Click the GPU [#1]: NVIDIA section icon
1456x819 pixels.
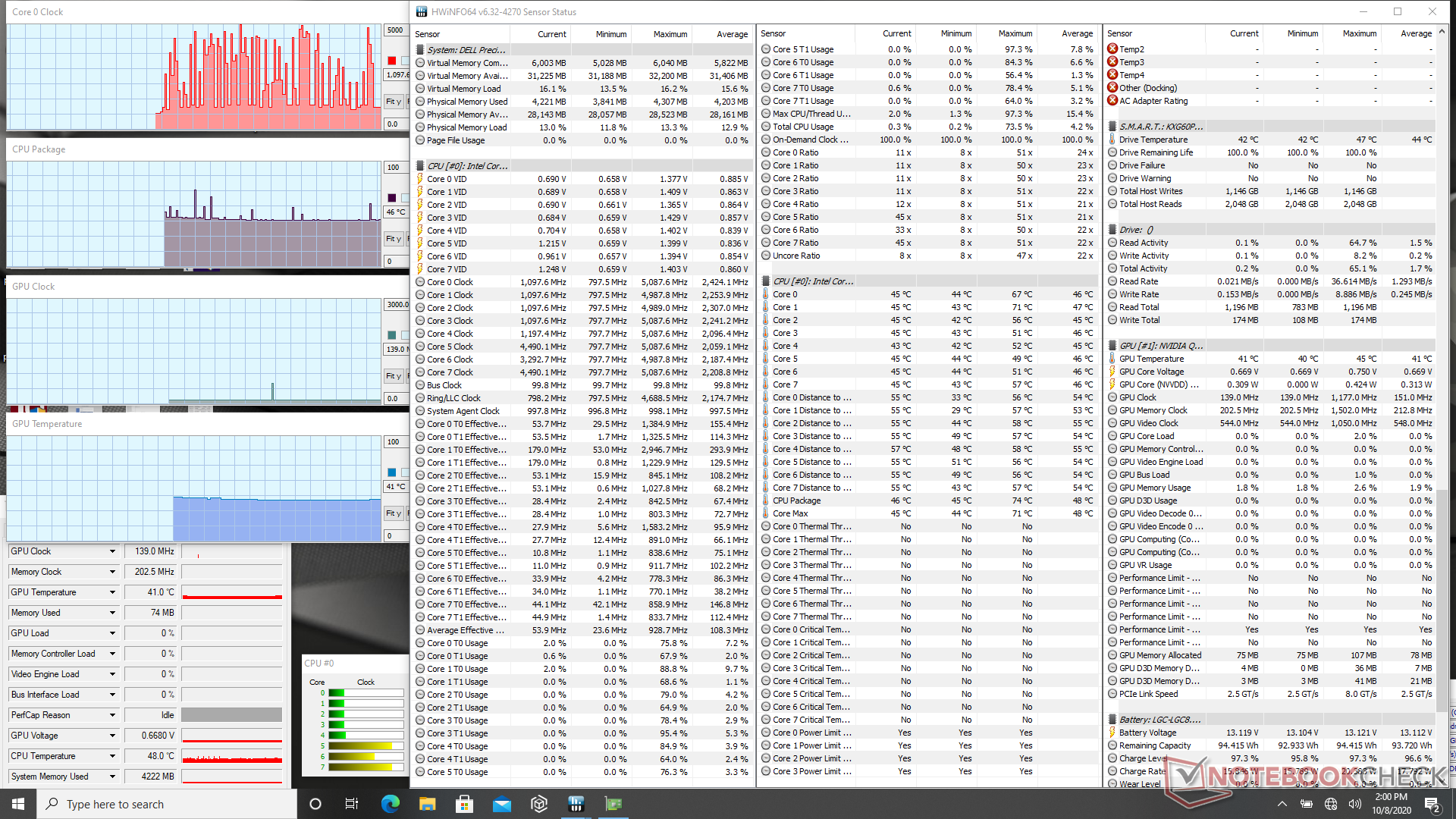coord(1112,346)
